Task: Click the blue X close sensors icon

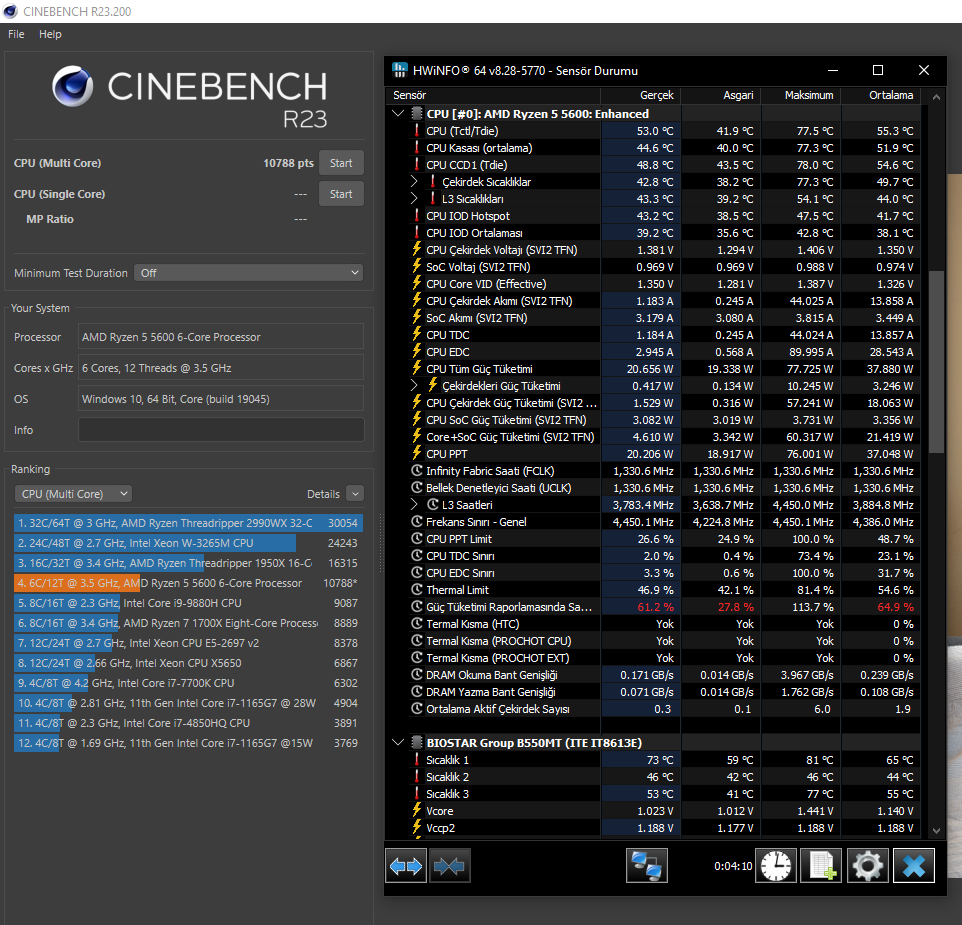Action: (x=914, y=866)
